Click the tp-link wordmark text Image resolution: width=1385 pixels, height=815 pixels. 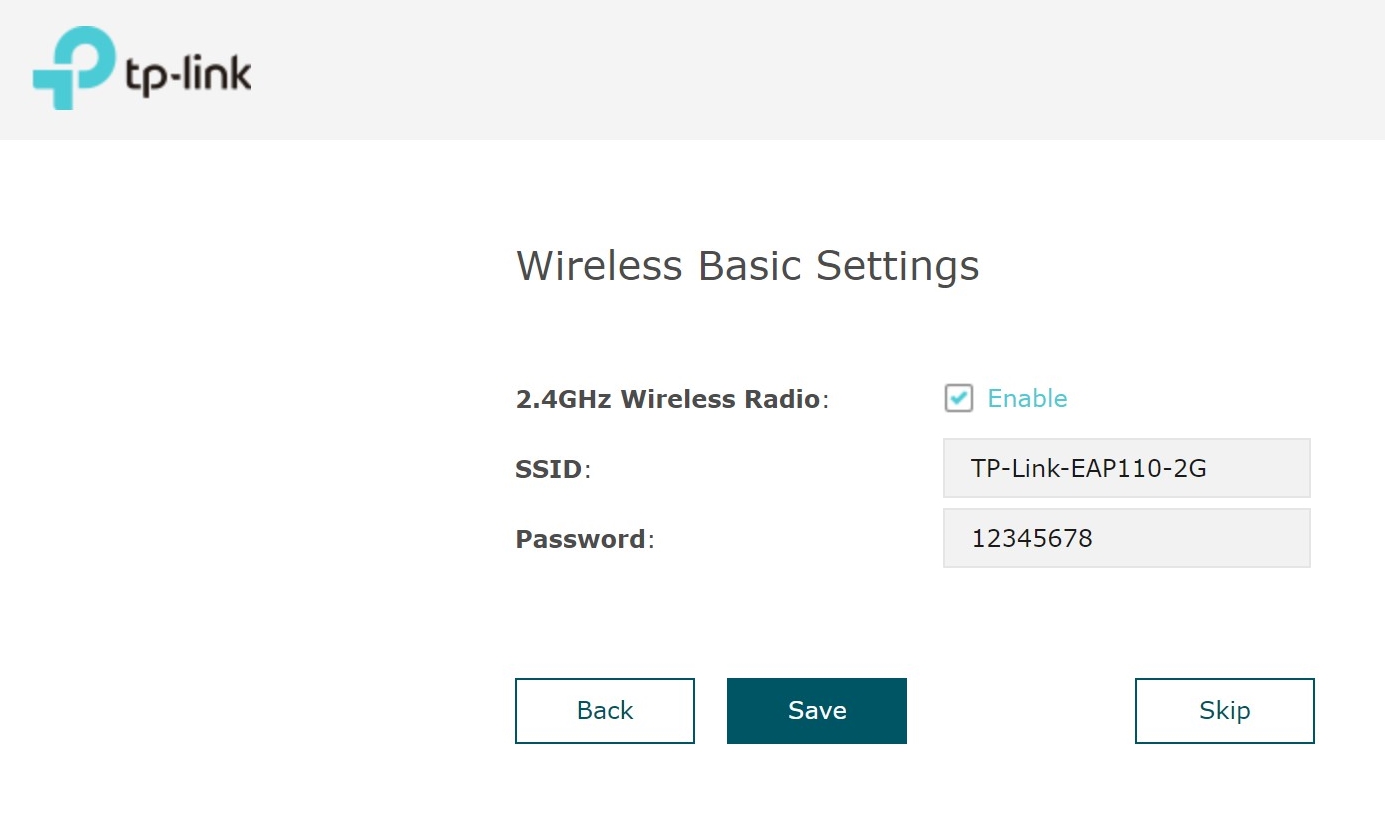pos(189,76)
